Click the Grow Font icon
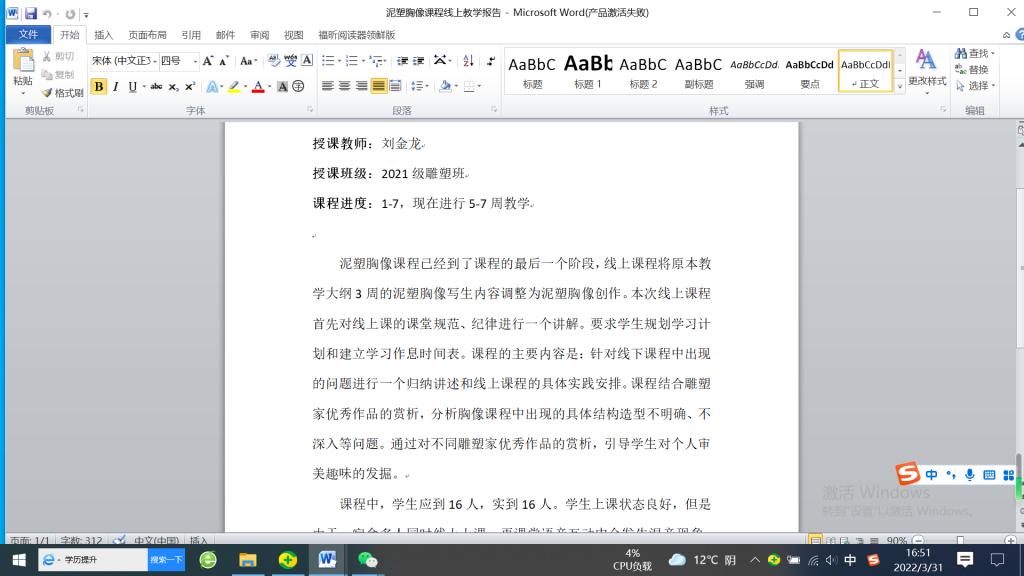 point(208,61)
